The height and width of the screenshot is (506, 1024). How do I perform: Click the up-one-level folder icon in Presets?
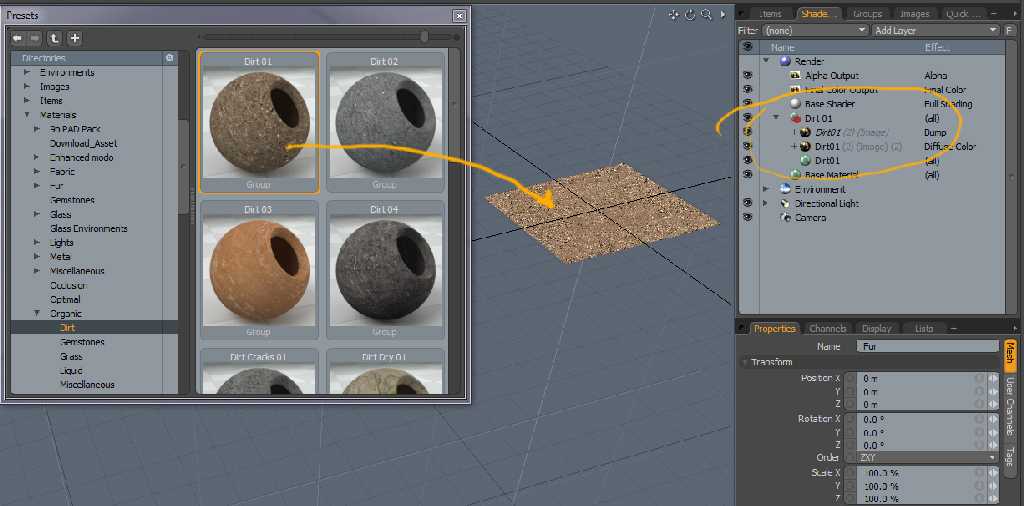pos(54,38)
